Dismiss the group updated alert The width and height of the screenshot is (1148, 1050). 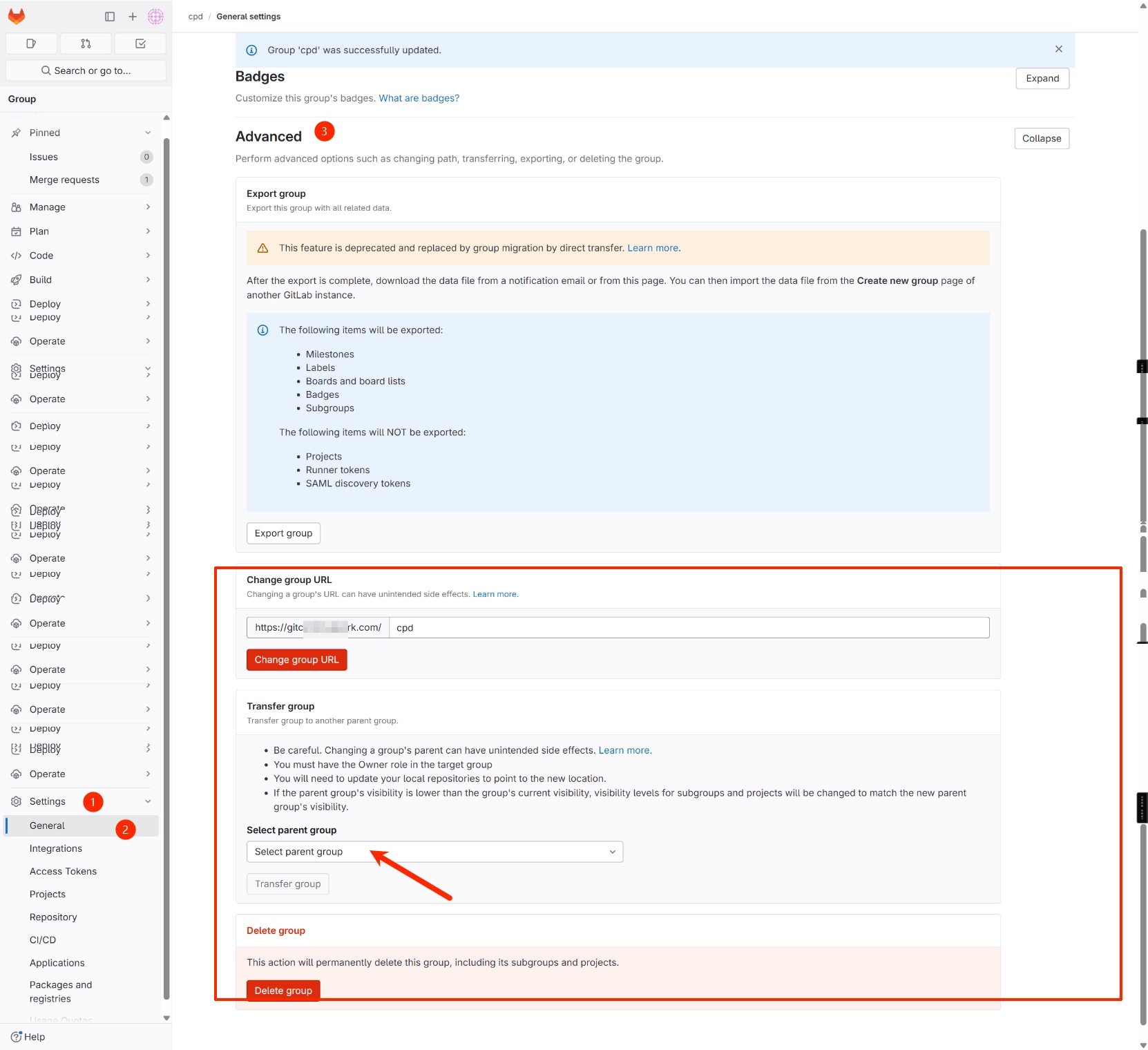point(1059,49)
